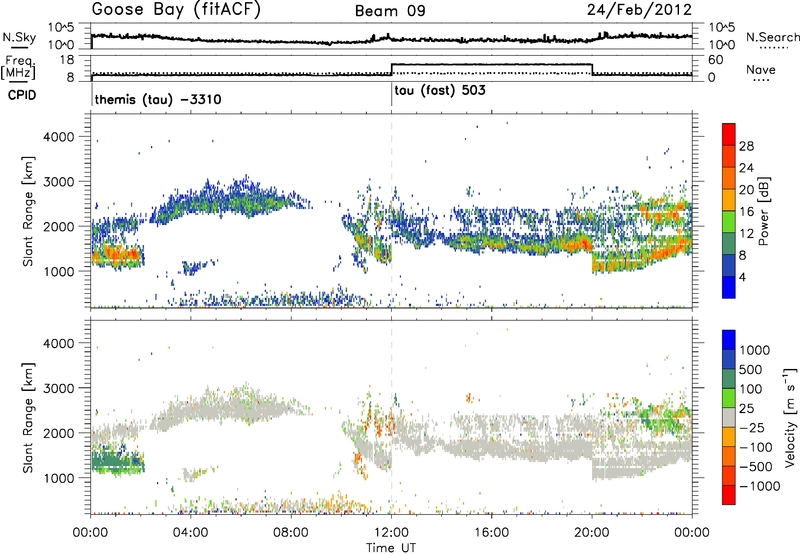The image size is (800, 554).
Task: Click the "12:00" time tick label
Action: (x=391, y=533)
